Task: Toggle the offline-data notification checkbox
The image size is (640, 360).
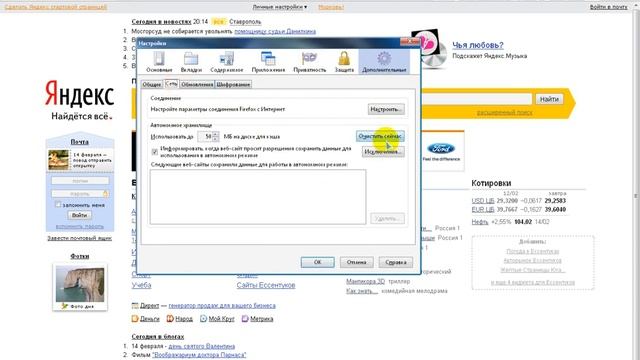Action: pos(155,152)
